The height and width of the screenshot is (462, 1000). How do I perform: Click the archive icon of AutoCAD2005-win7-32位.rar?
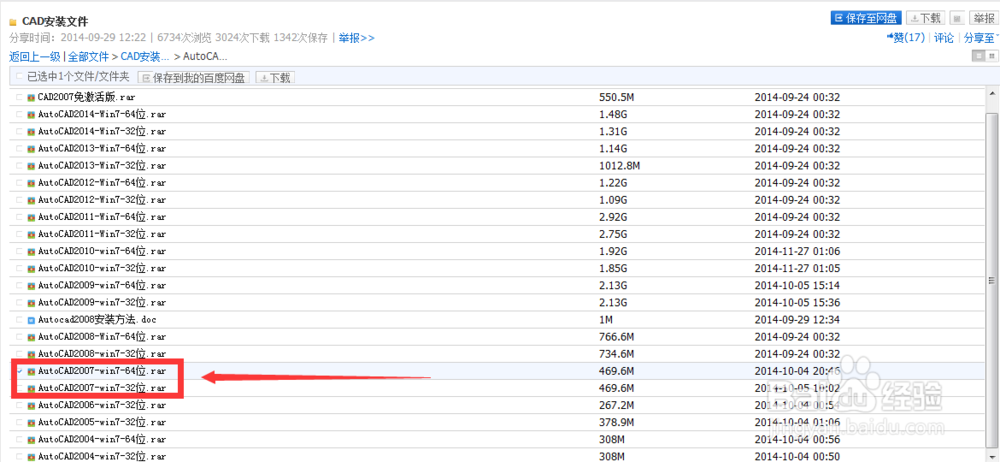click(31, 422)
